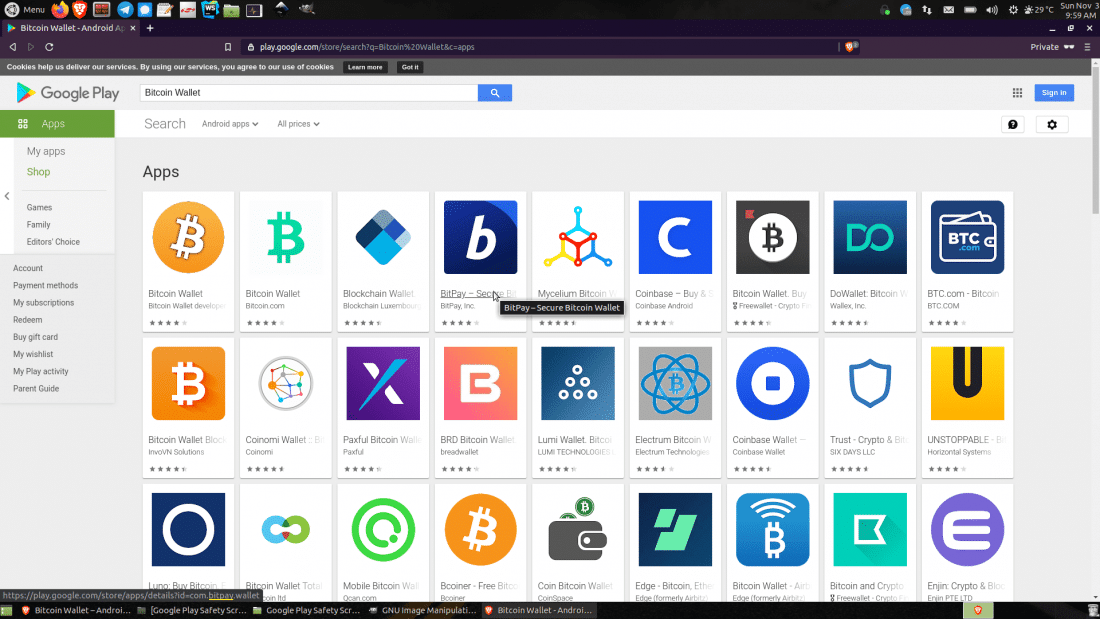The image size is (1100, 619).
Task: Click the Sign in button
Action: pyautogui.click(x=1054, y=93)
